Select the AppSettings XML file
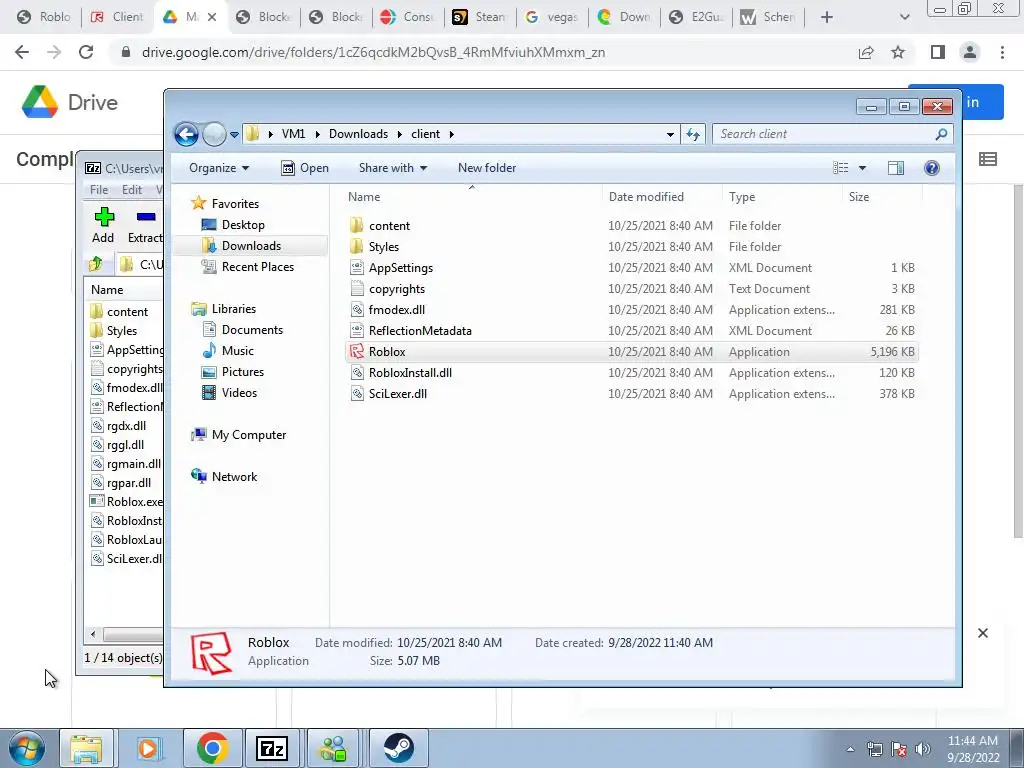 pyautogui.click(x=632, y=268)
